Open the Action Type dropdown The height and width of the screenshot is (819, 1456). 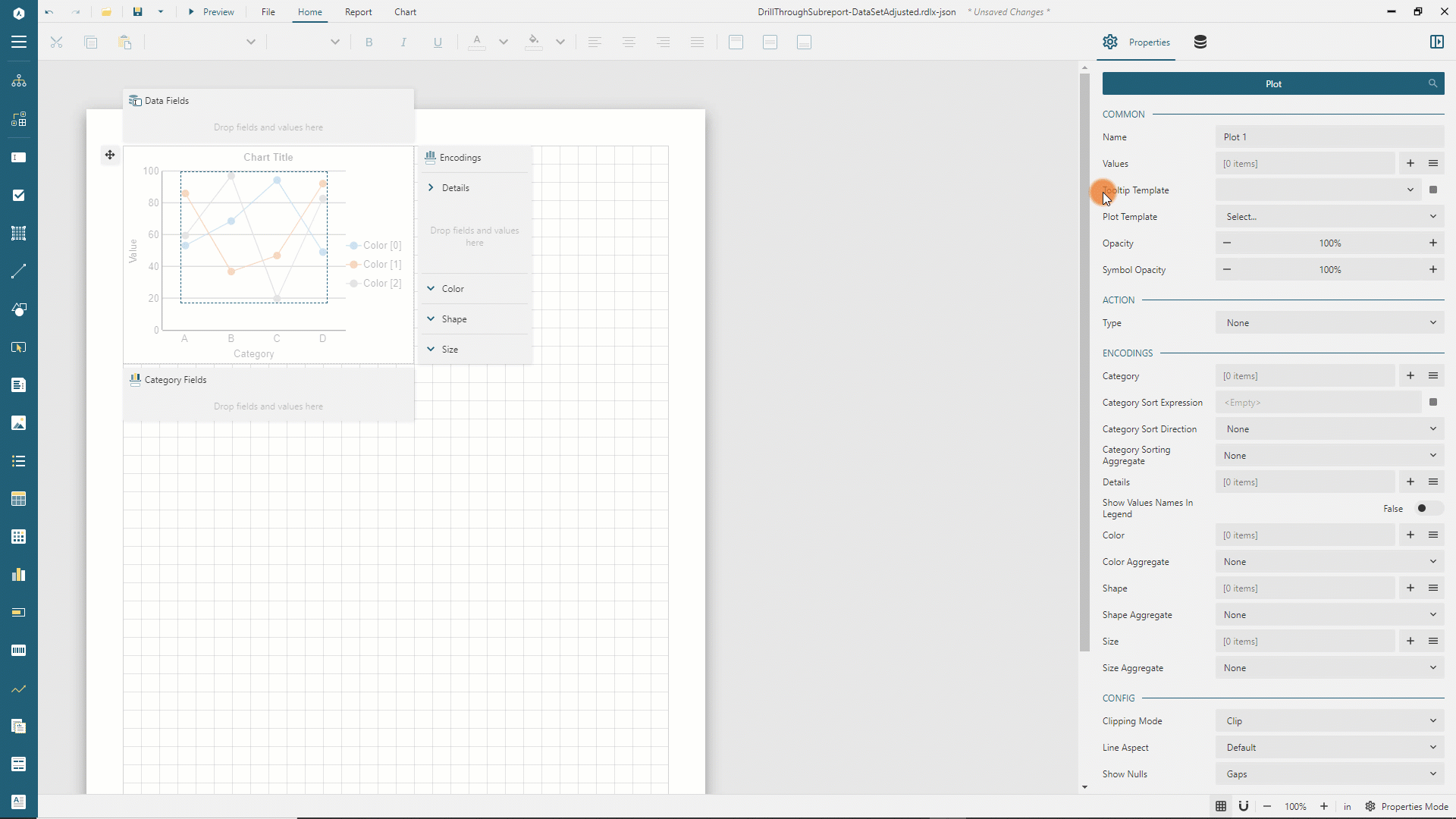click(1330, 323)
